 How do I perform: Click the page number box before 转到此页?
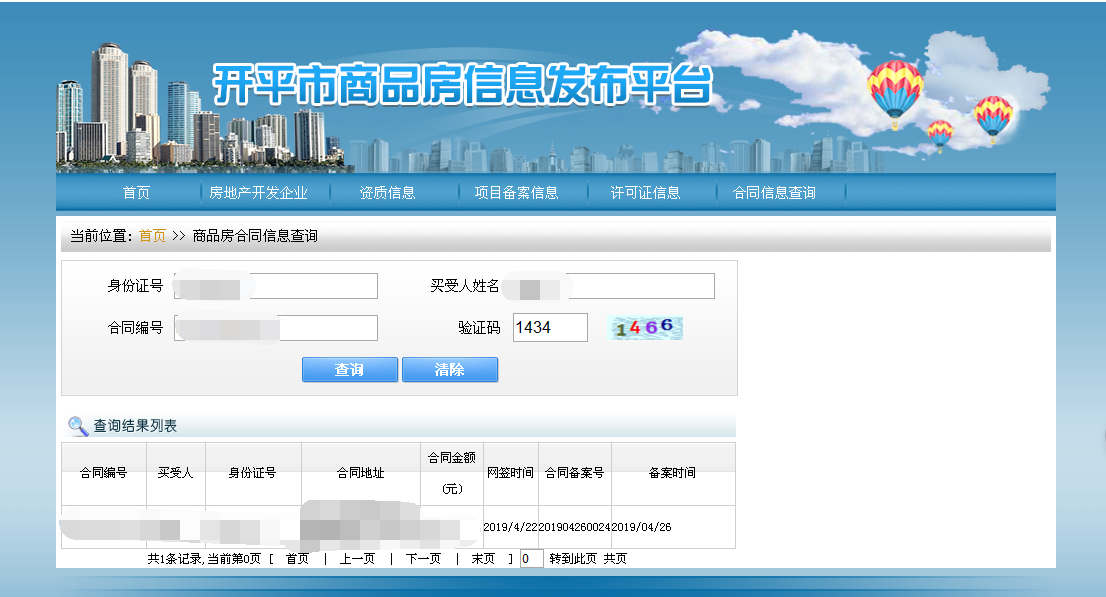[531, 559]
